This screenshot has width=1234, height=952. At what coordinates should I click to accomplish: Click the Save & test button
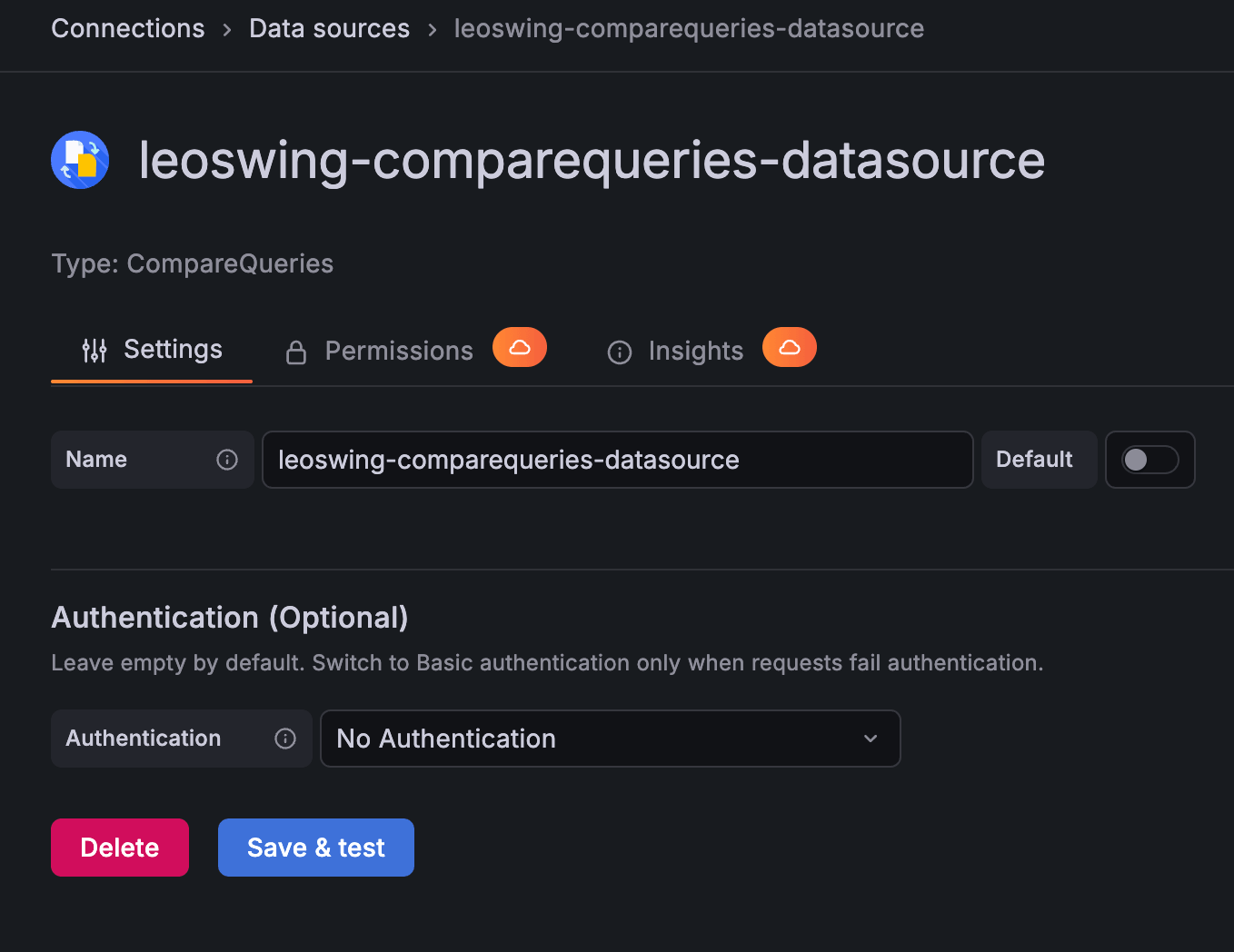[x=316, y=848]
